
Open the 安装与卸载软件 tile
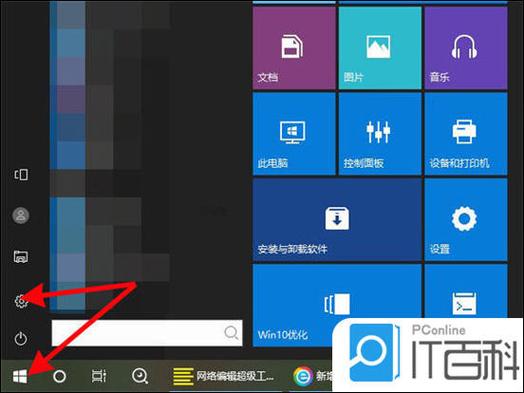337,220
